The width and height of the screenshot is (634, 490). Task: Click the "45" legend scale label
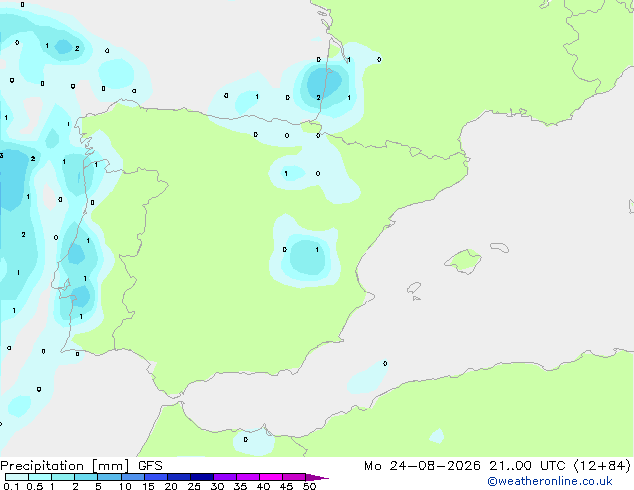(x=286, y=486)
